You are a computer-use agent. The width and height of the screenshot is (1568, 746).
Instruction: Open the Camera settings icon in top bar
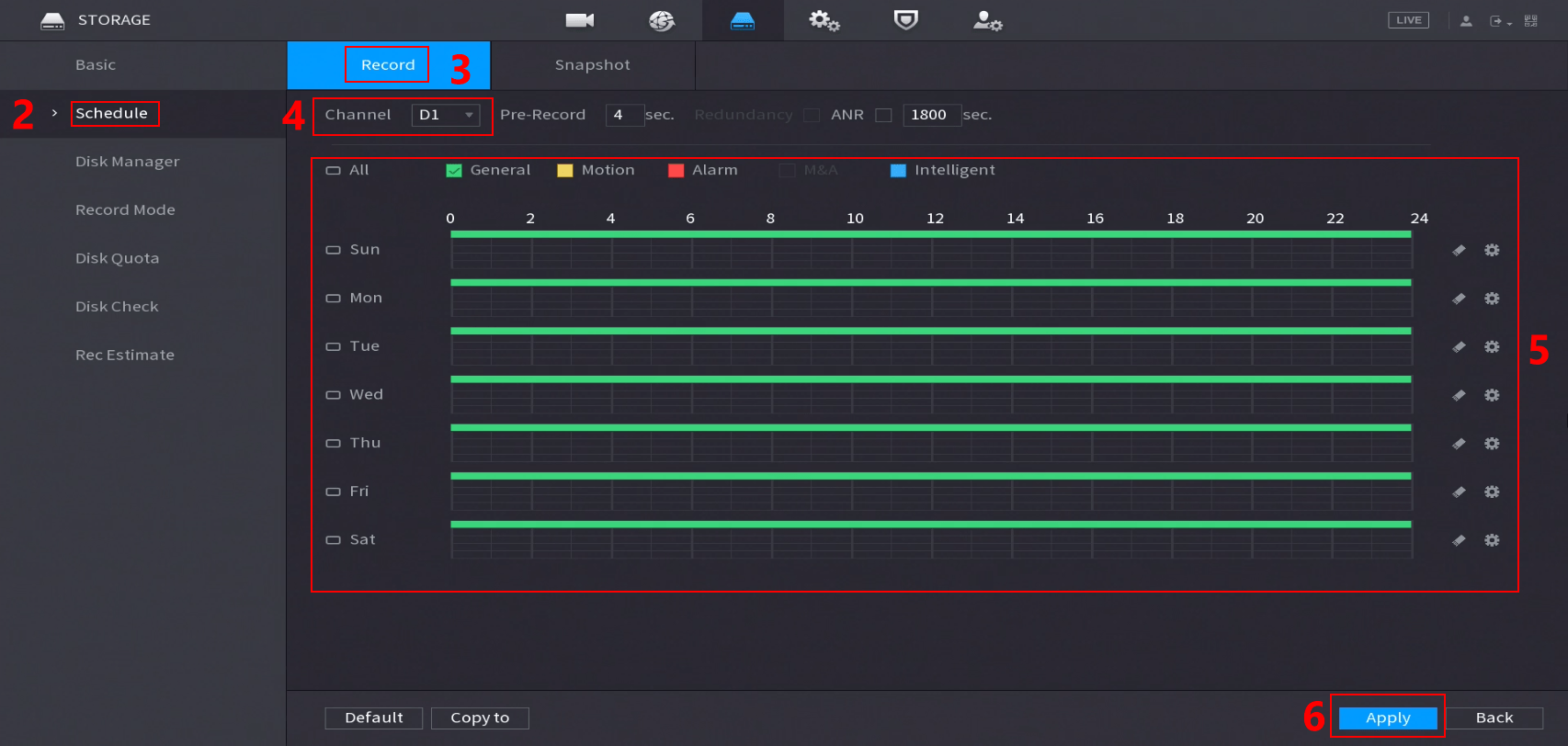[x=579, y=20]
